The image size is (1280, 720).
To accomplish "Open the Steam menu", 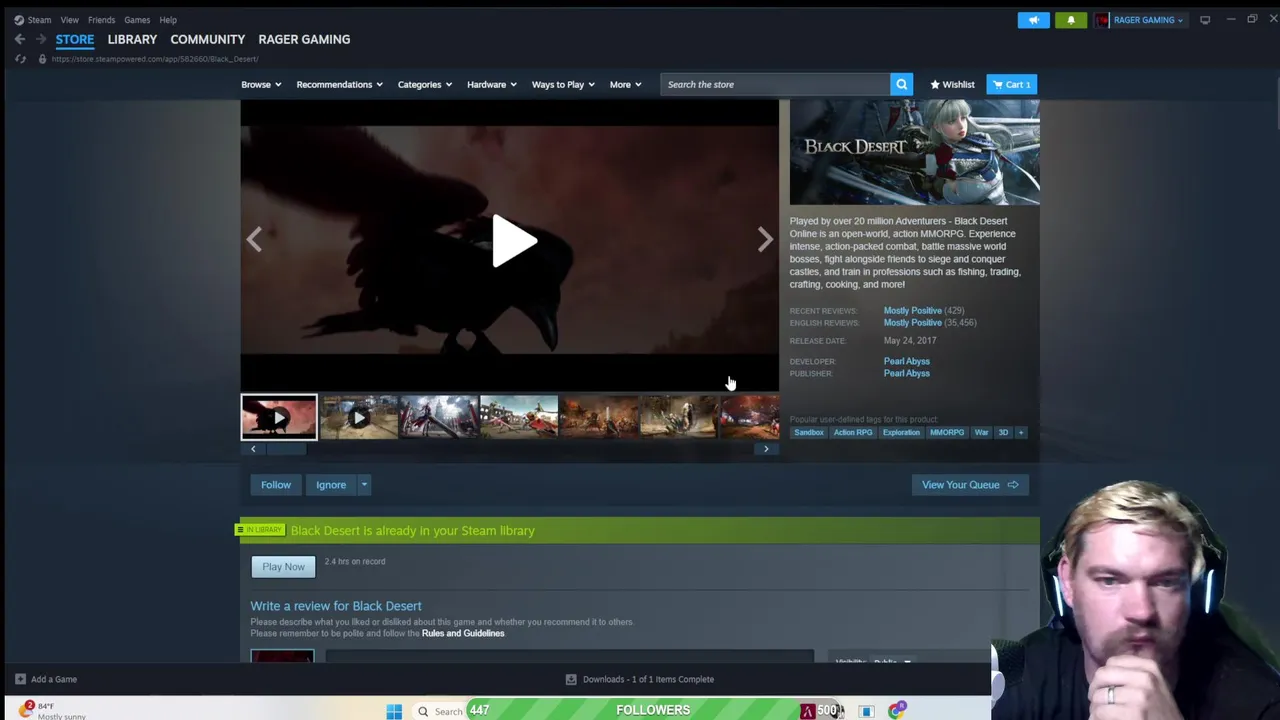I will (33, 20).
